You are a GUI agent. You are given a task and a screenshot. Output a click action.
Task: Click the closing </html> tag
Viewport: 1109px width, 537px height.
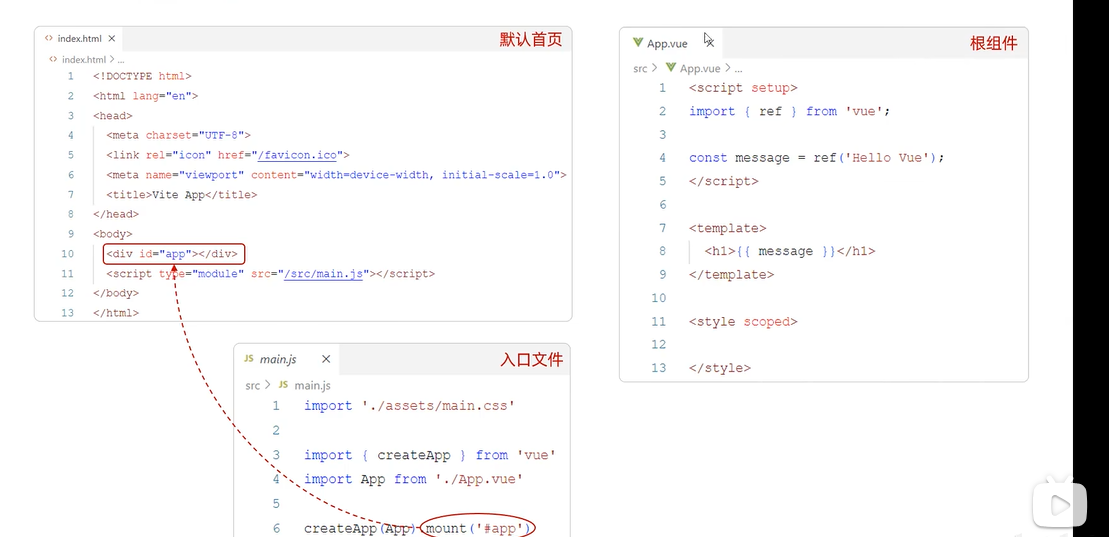116,312
